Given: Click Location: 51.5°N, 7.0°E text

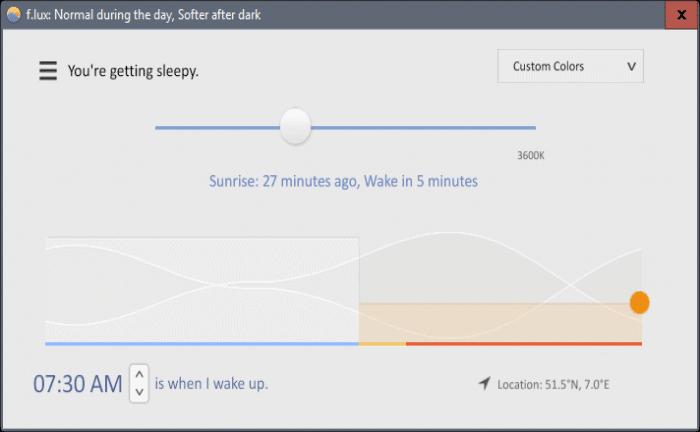Looking at the screenshot, I should coord(553,384).
